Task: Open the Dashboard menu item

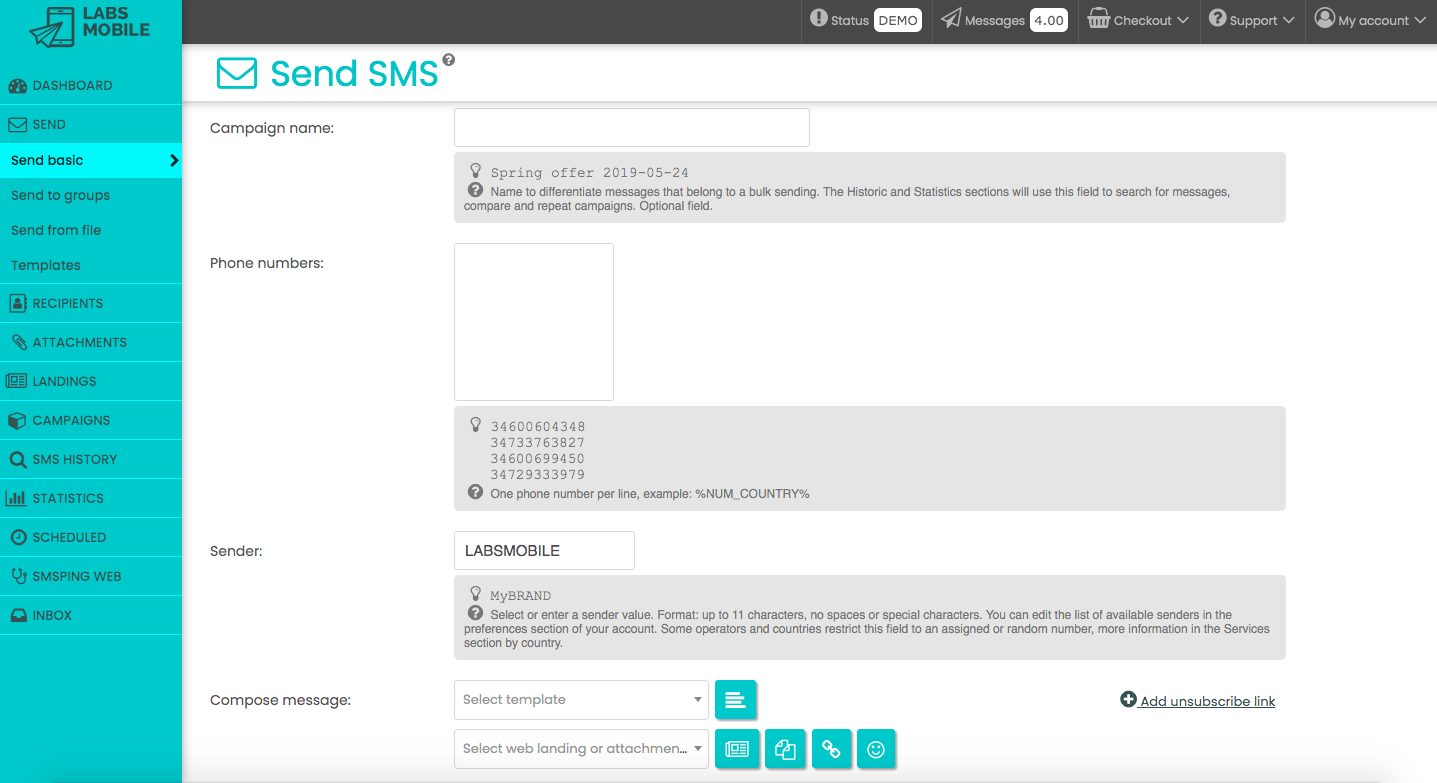Action: click(91, 86)
